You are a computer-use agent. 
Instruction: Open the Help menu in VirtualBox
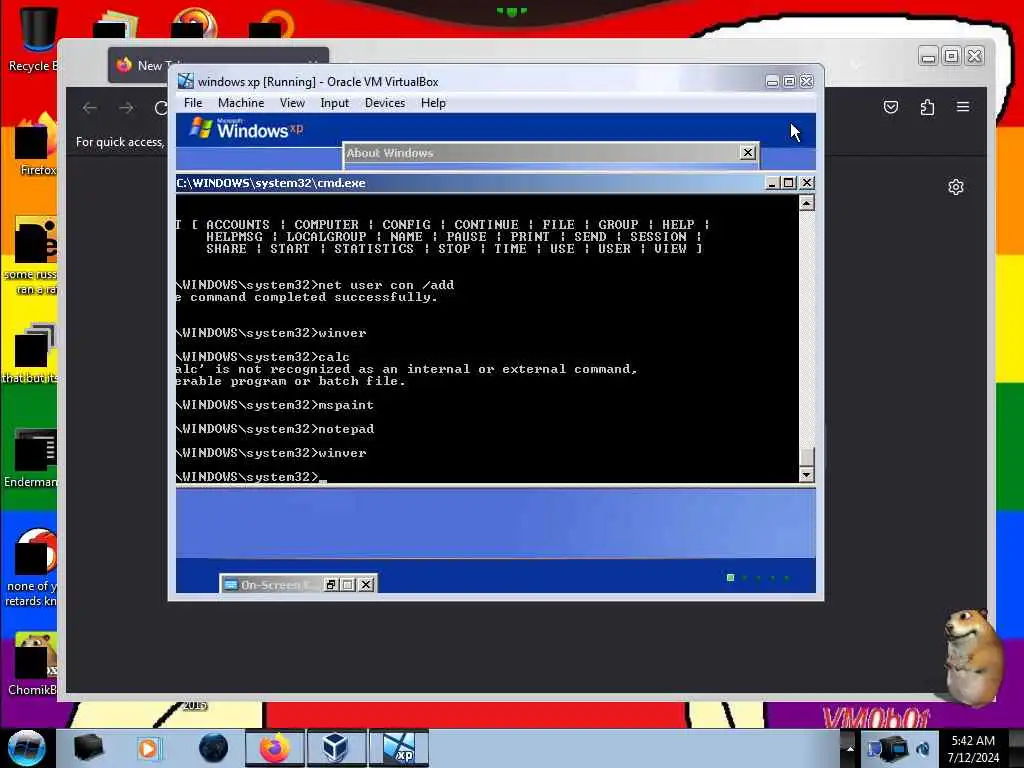[433, 103]
